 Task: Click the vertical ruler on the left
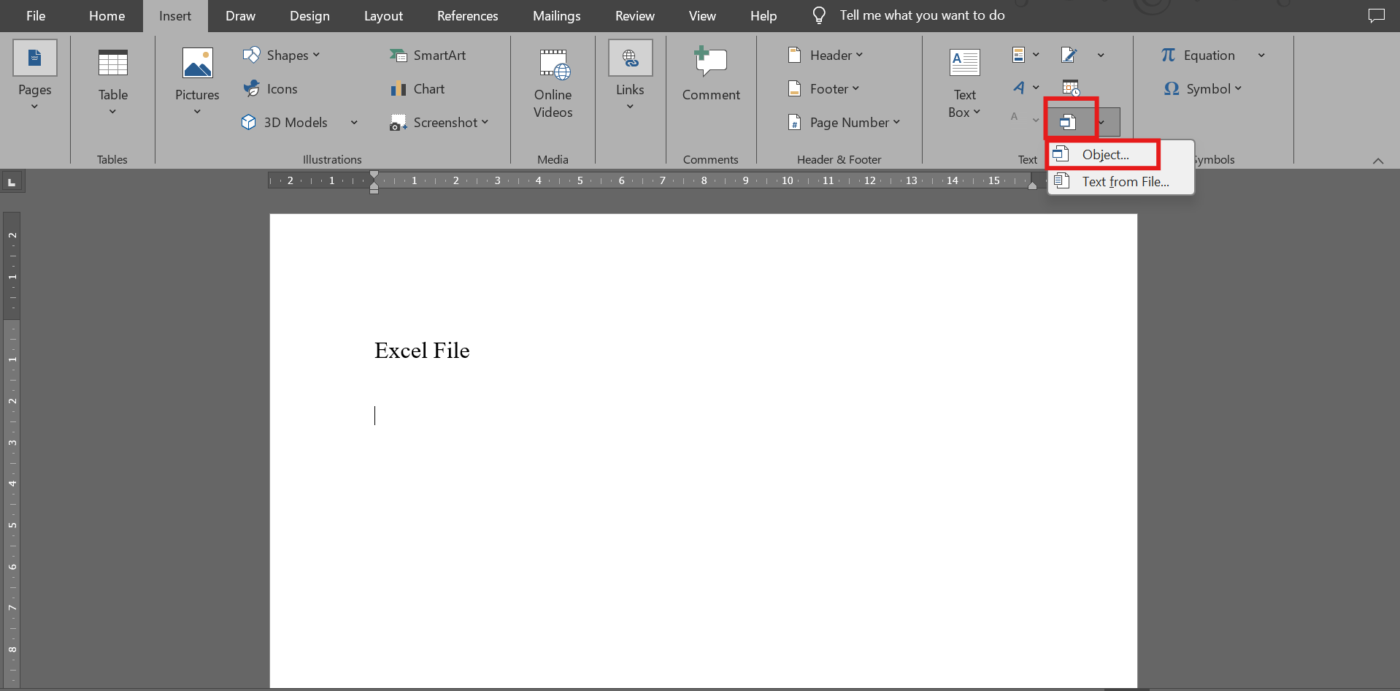(12, 448)
